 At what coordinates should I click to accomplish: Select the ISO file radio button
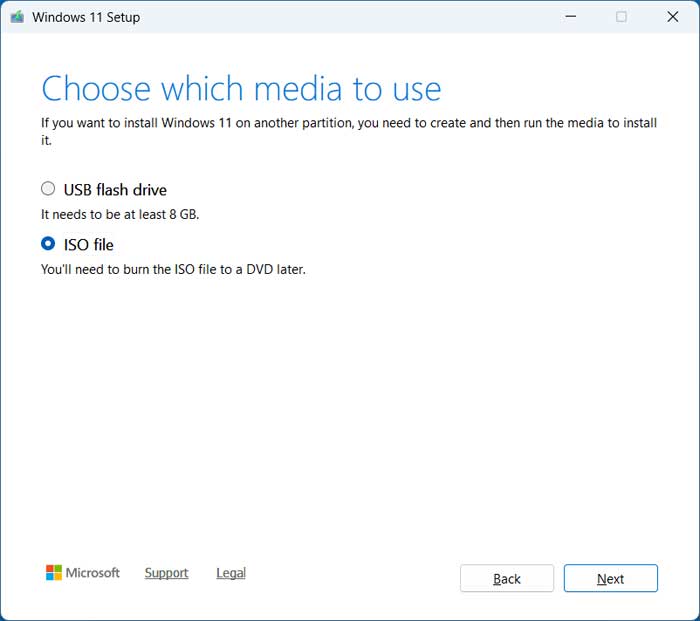click(x=48, y=244)
